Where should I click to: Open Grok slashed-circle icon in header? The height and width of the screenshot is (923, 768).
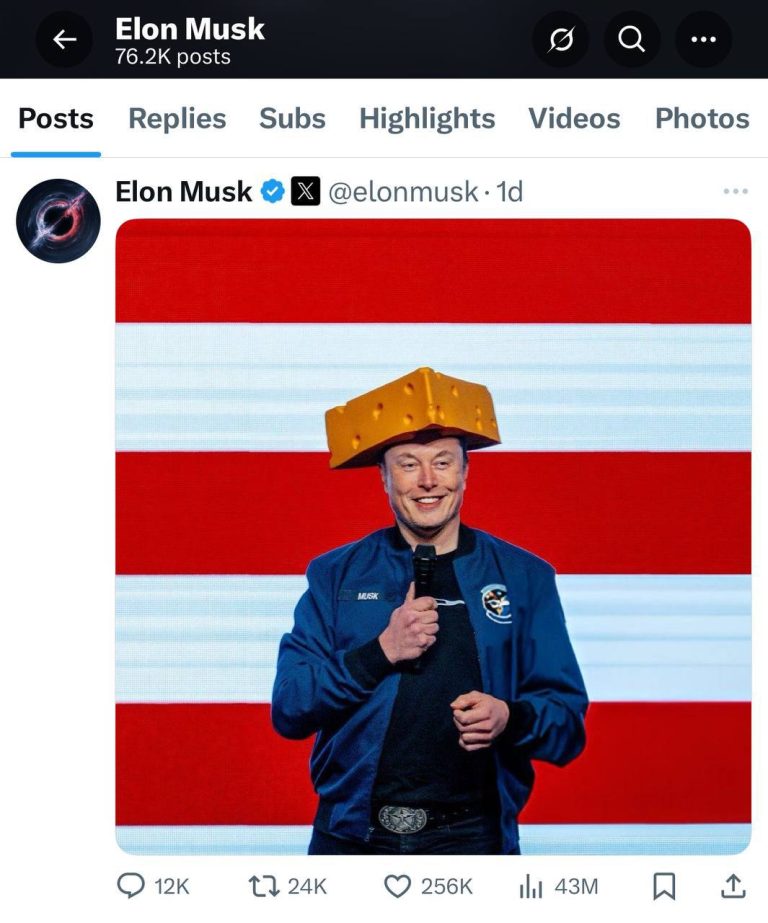click(x=560, y=39)
